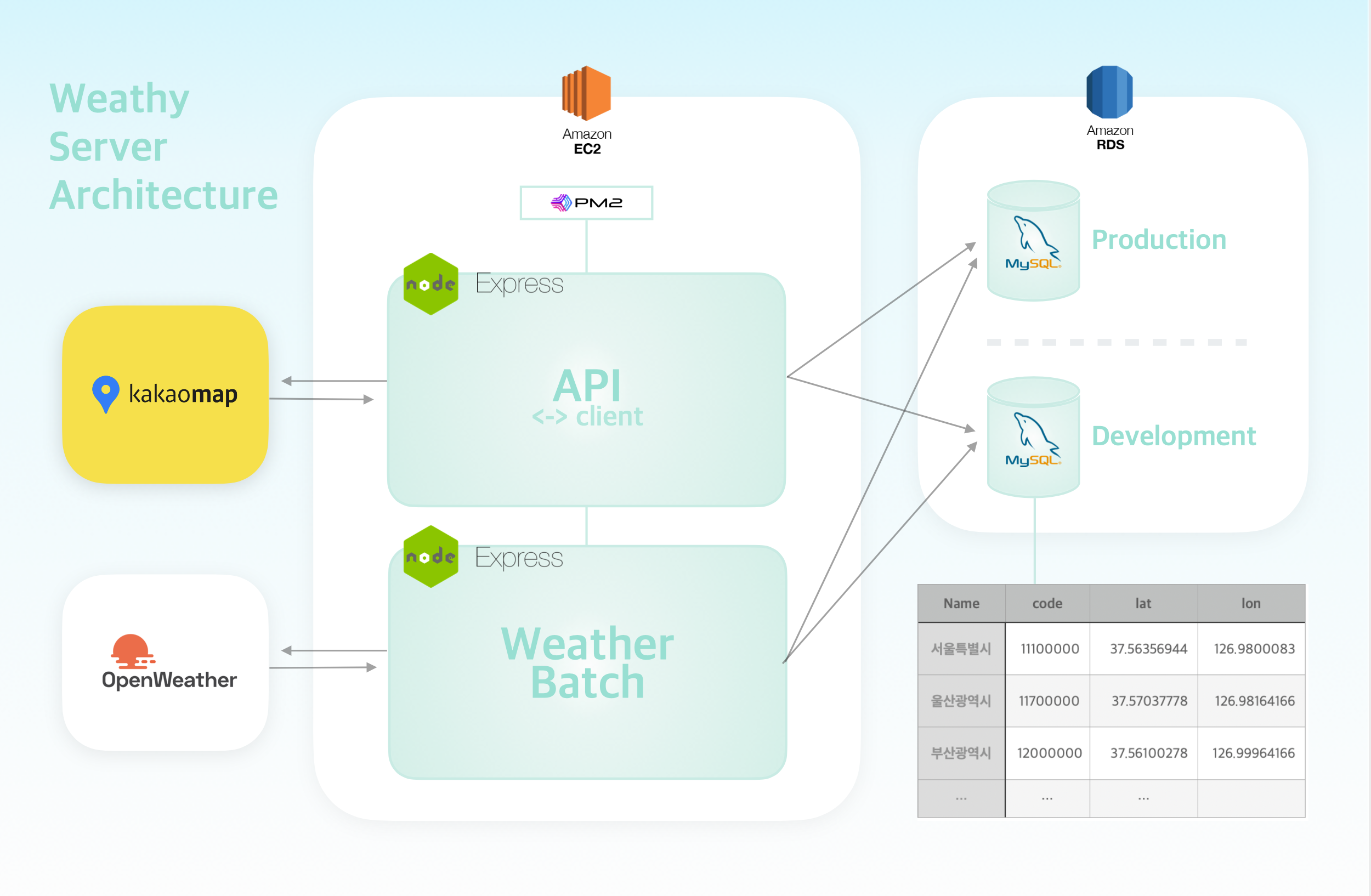Click the Development label text
Viewport: 1371px width, 896px height.
click(1174, 436)
